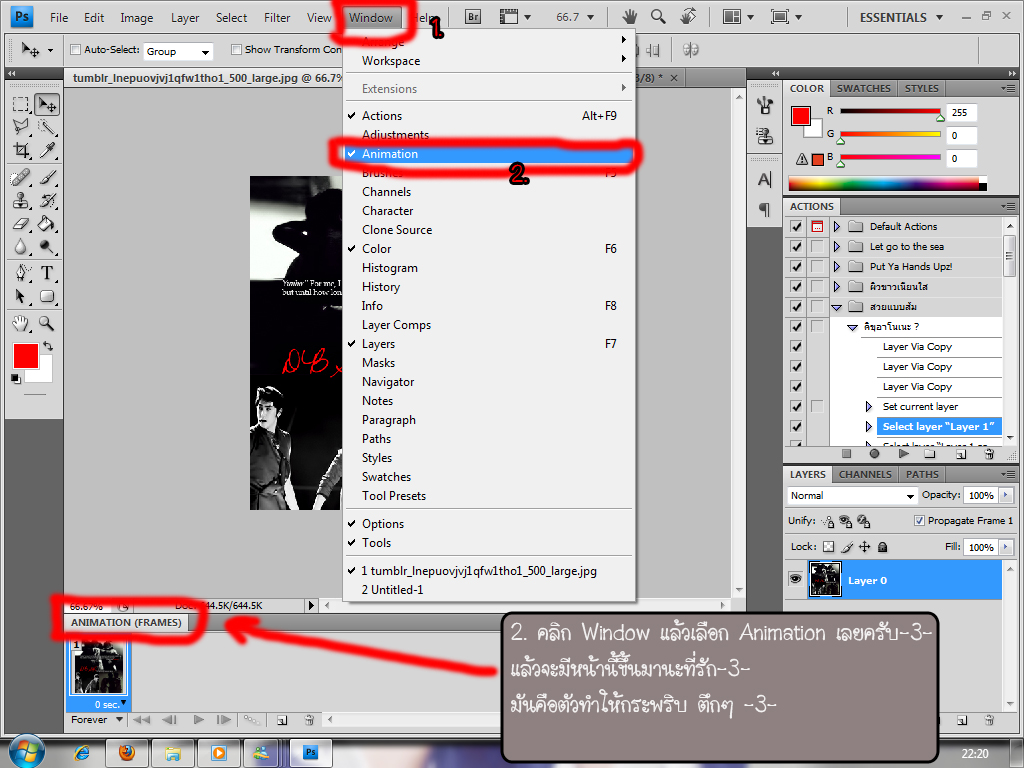Select the Hand tool in toolbox
Image resolution: width=1024 pixels, height=768 pixels.
coord(22,323)
